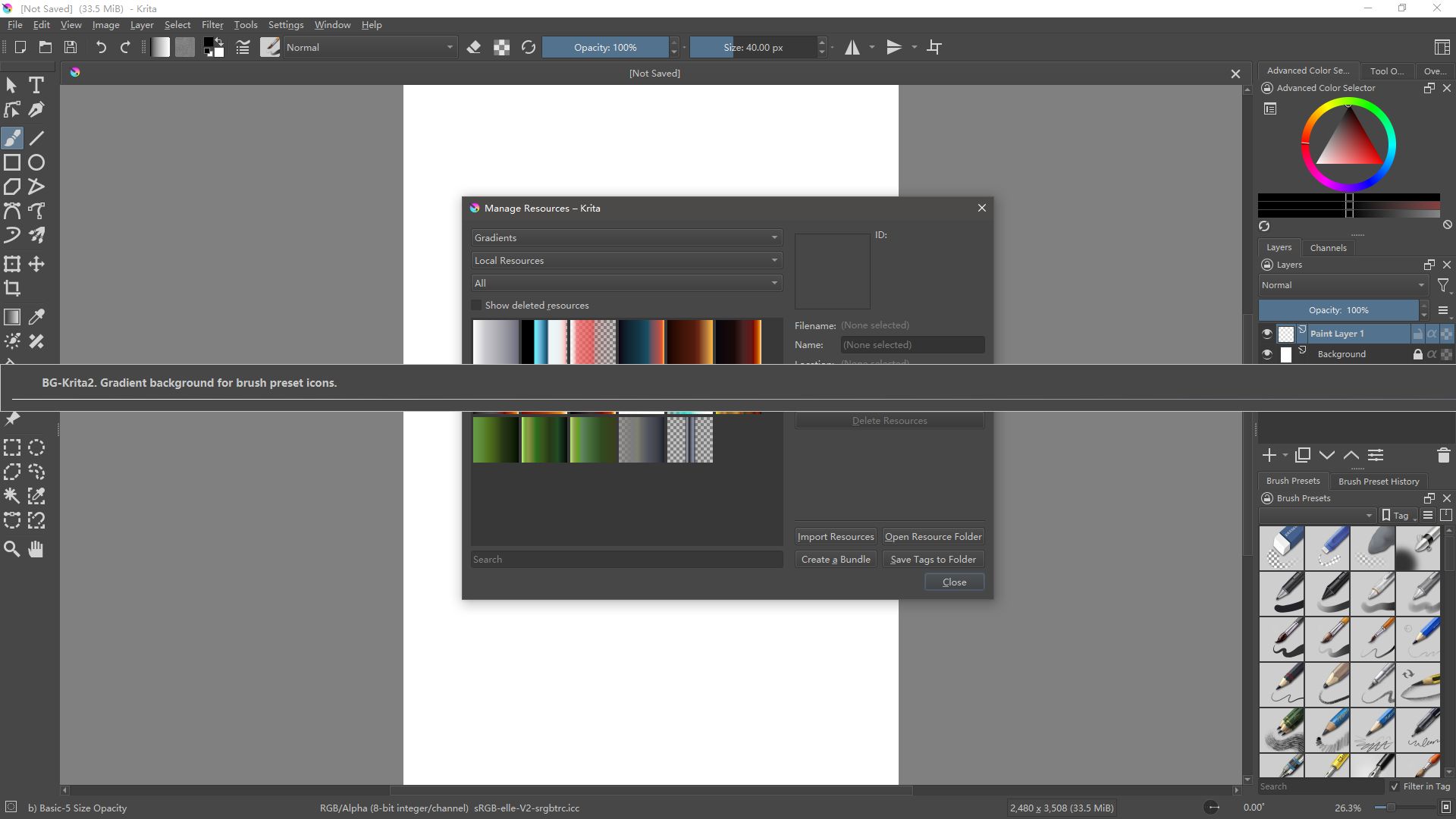The width and height of the screenshot is (1456, 819).
Task: Enable Show deleted resources checkbox
Action: pos(477,306)
